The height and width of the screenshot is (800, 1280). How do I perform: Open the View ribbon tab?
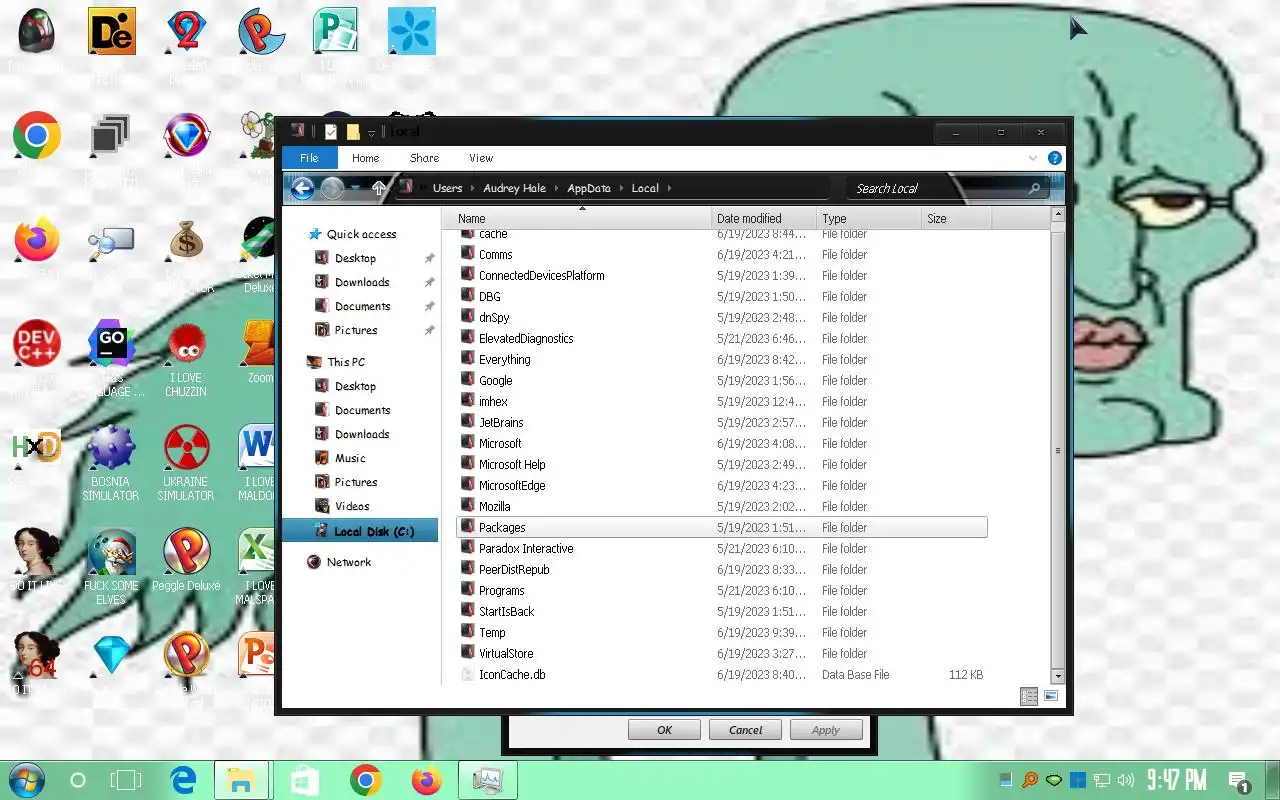coord(481,158)
